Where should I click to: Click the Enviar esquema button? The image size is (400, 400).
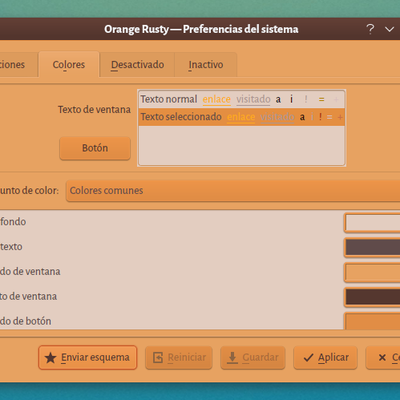click(x=88, y=358)
